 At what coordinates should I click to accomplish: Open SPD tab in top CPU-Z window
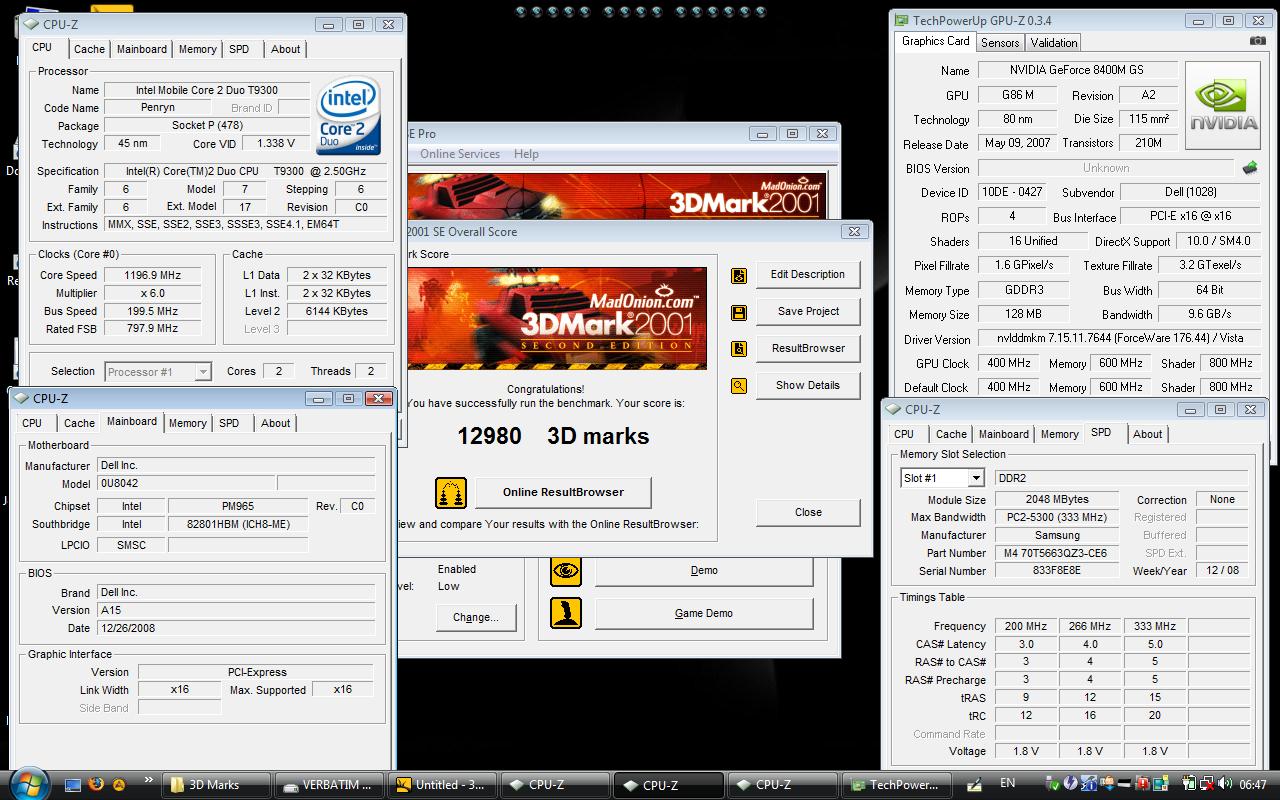click(239, 49)
